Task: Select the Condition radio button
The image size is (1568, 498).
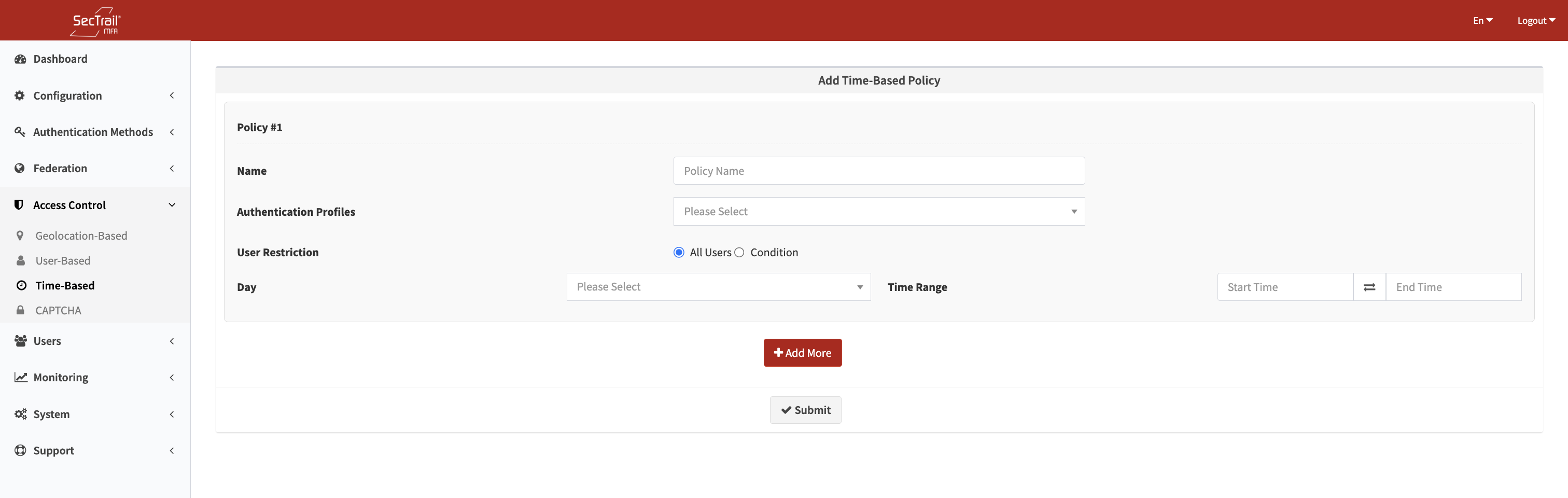Action: [x=739, y=253]
